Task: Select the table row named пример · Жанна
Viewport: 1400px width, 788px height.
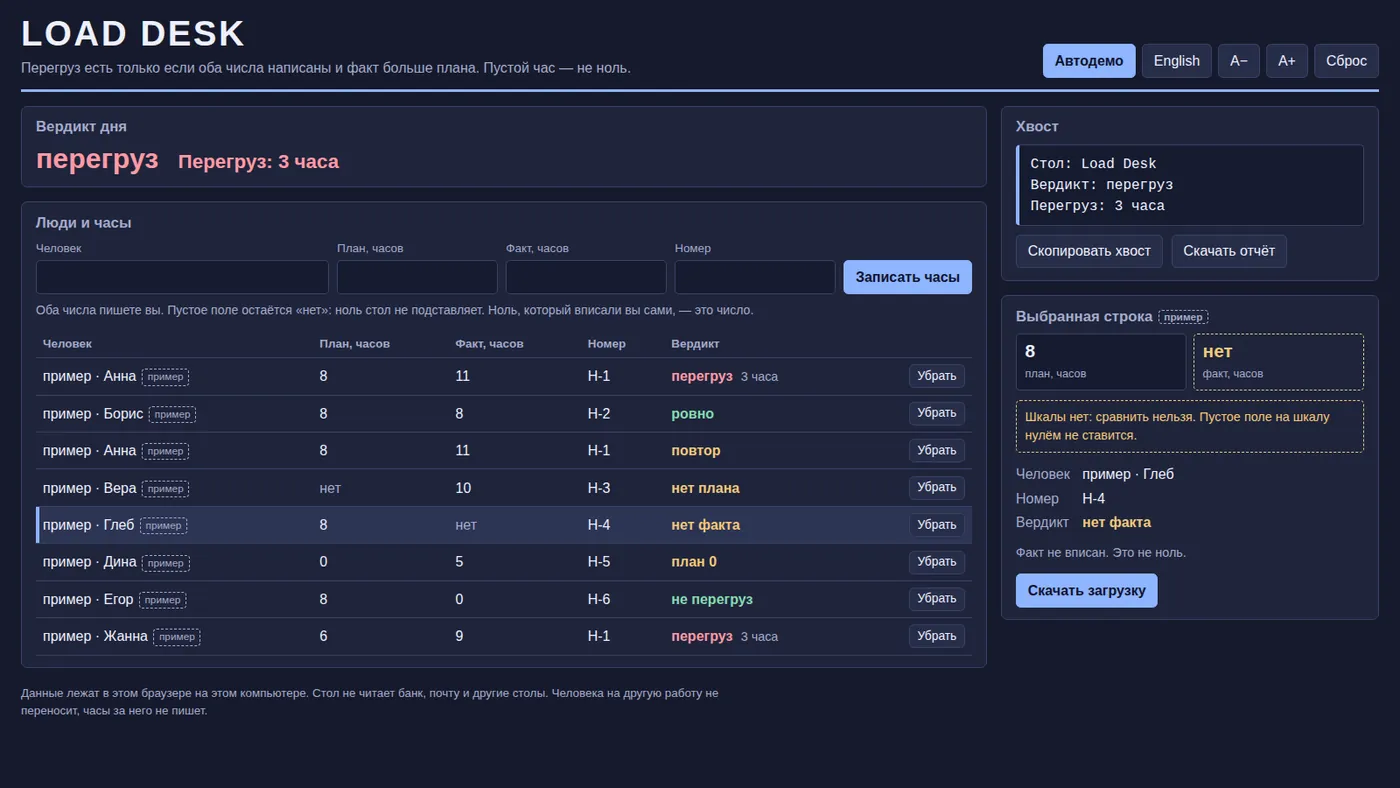Action: 504,636
